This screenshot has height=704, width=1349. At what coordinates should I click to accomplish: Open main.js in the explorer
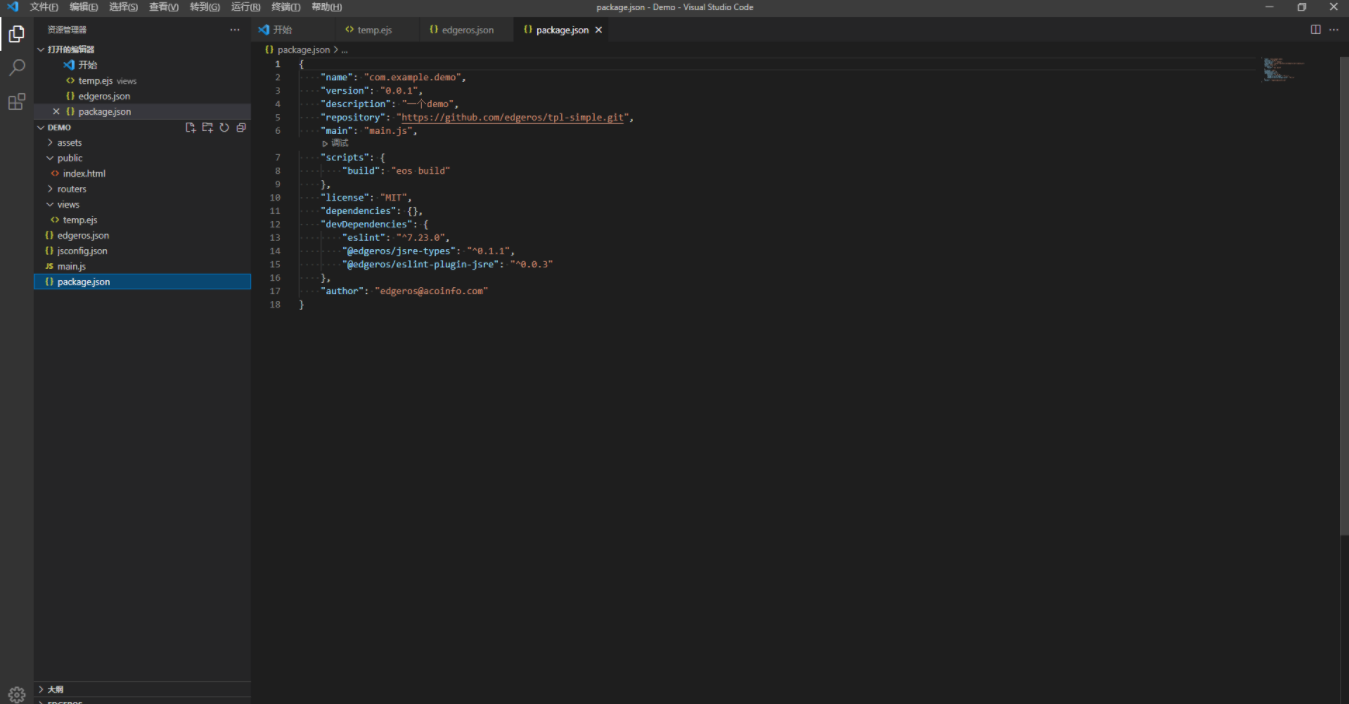click(x=142, y=266)
